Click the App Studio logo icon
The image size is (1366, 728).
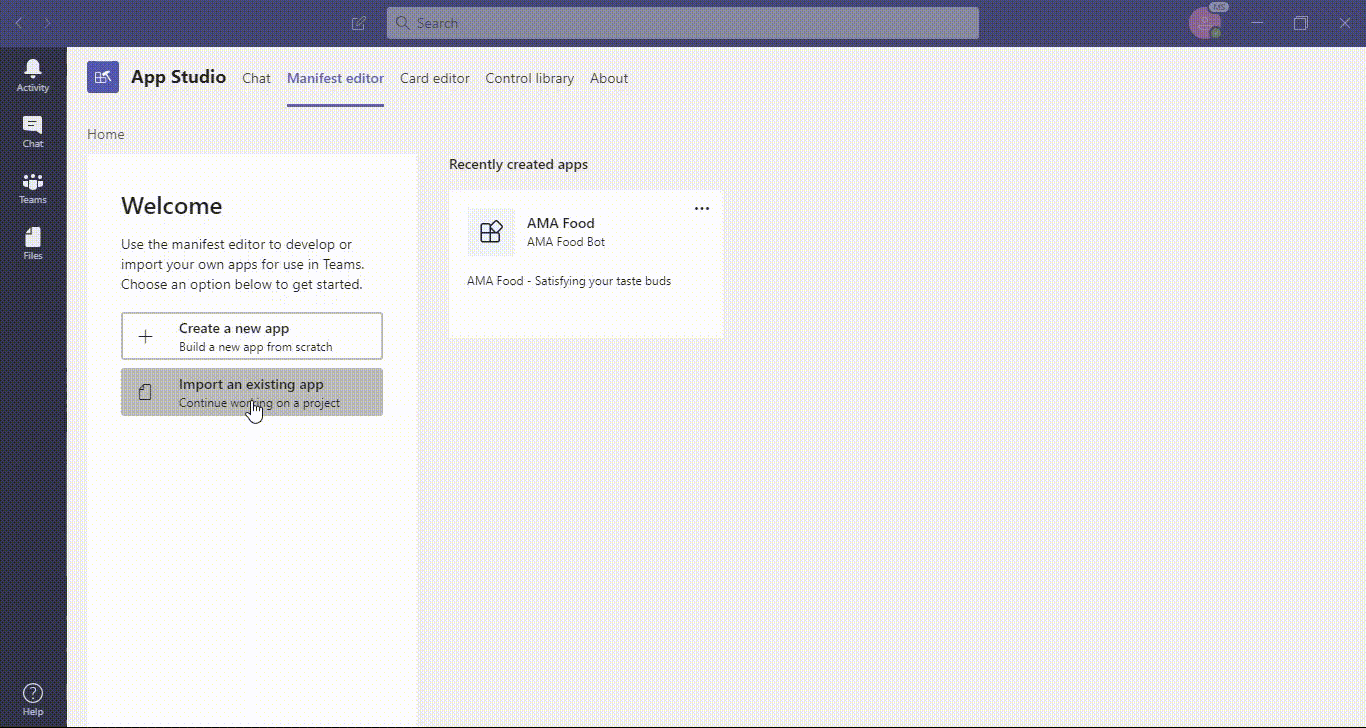coord(103,77)
